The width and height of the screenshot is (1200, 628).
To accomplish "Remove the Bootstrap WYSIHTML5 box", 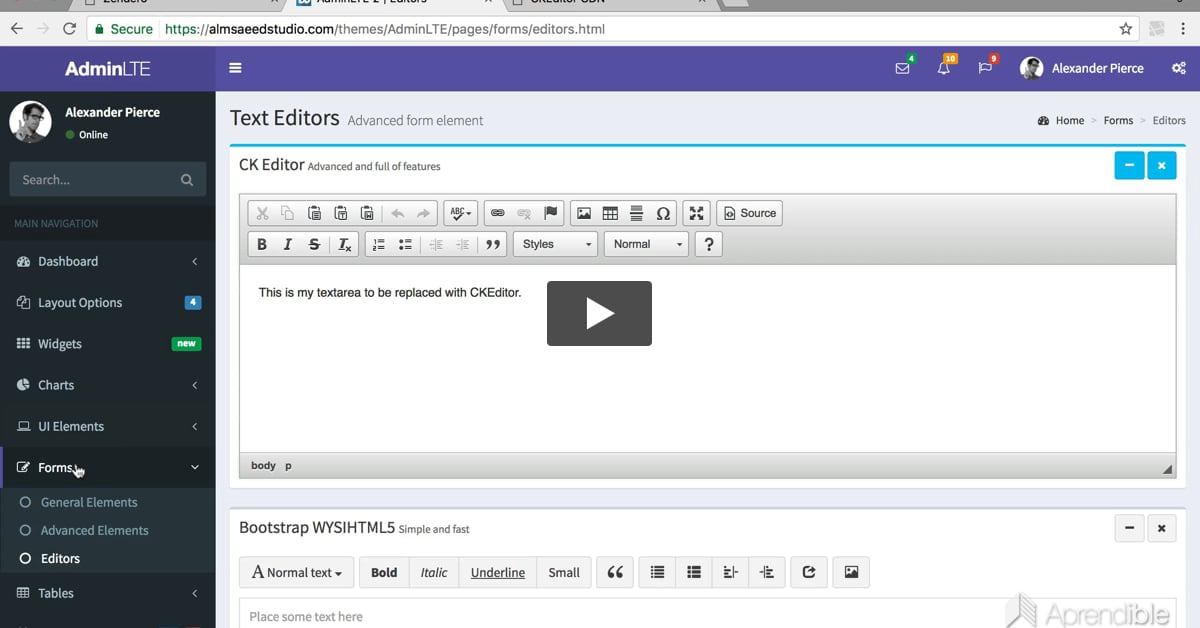I will (x=1162, y=528).
